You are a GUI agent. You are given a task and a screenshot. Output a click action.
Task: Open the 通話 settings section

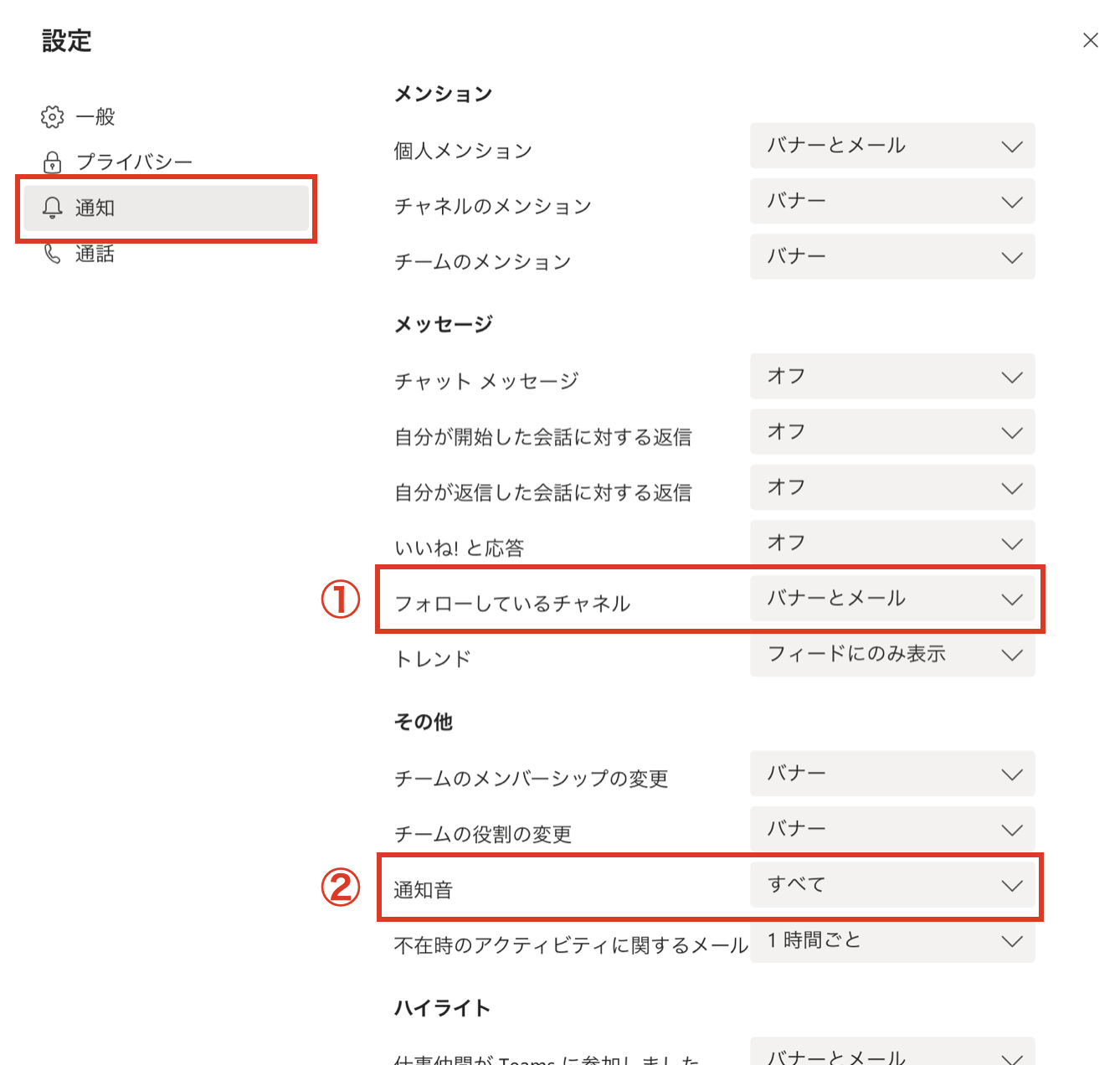(x=95, y=253)
